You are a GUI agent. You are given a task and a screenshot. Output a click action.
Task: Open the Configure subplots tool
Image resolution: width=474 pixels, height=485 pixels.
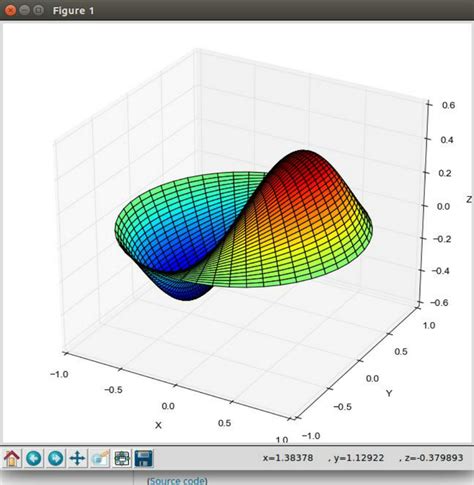click(x=122, y=458)
